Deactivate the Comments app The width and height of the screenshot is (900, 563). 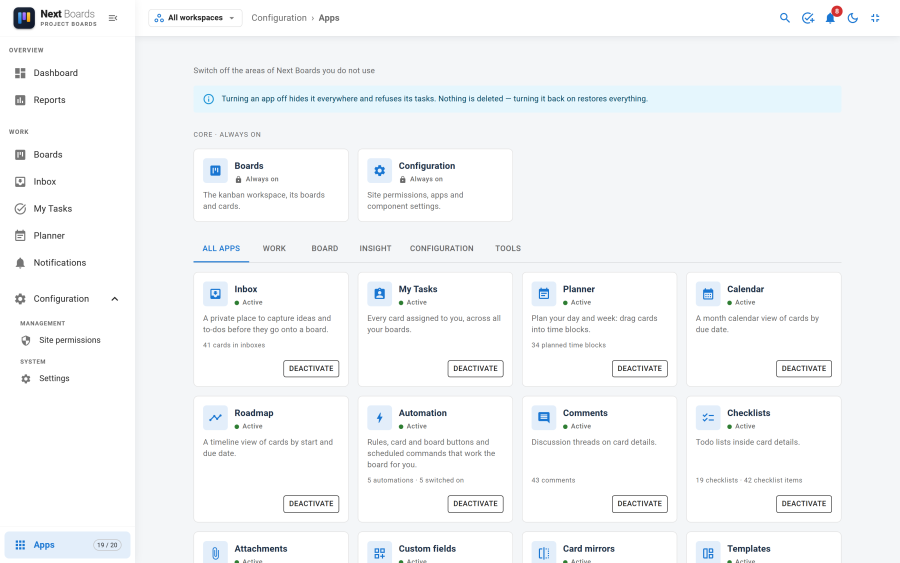pyautogui.click(x=639, y=504)
